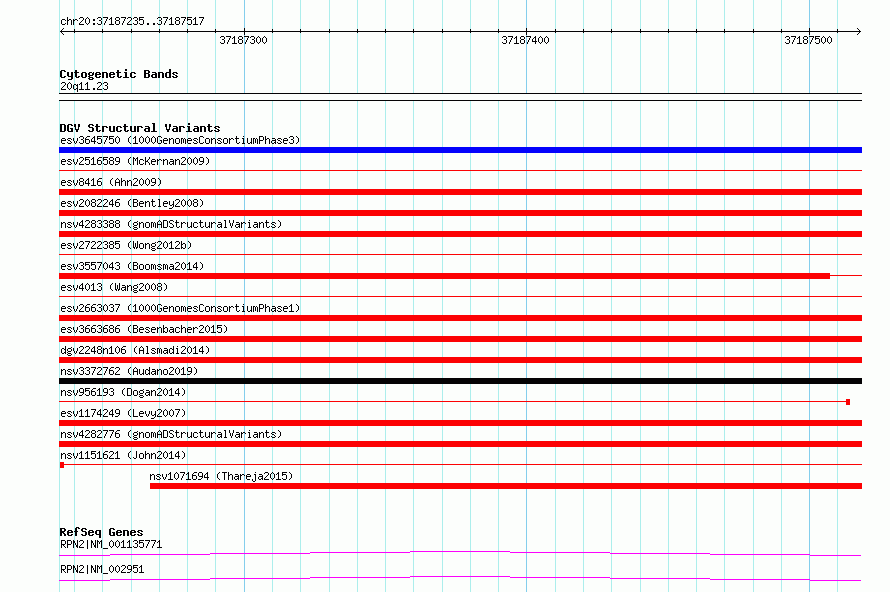
Task: Select variant label esv1174249 (Levy2007)
Action: tap(123, 413)
